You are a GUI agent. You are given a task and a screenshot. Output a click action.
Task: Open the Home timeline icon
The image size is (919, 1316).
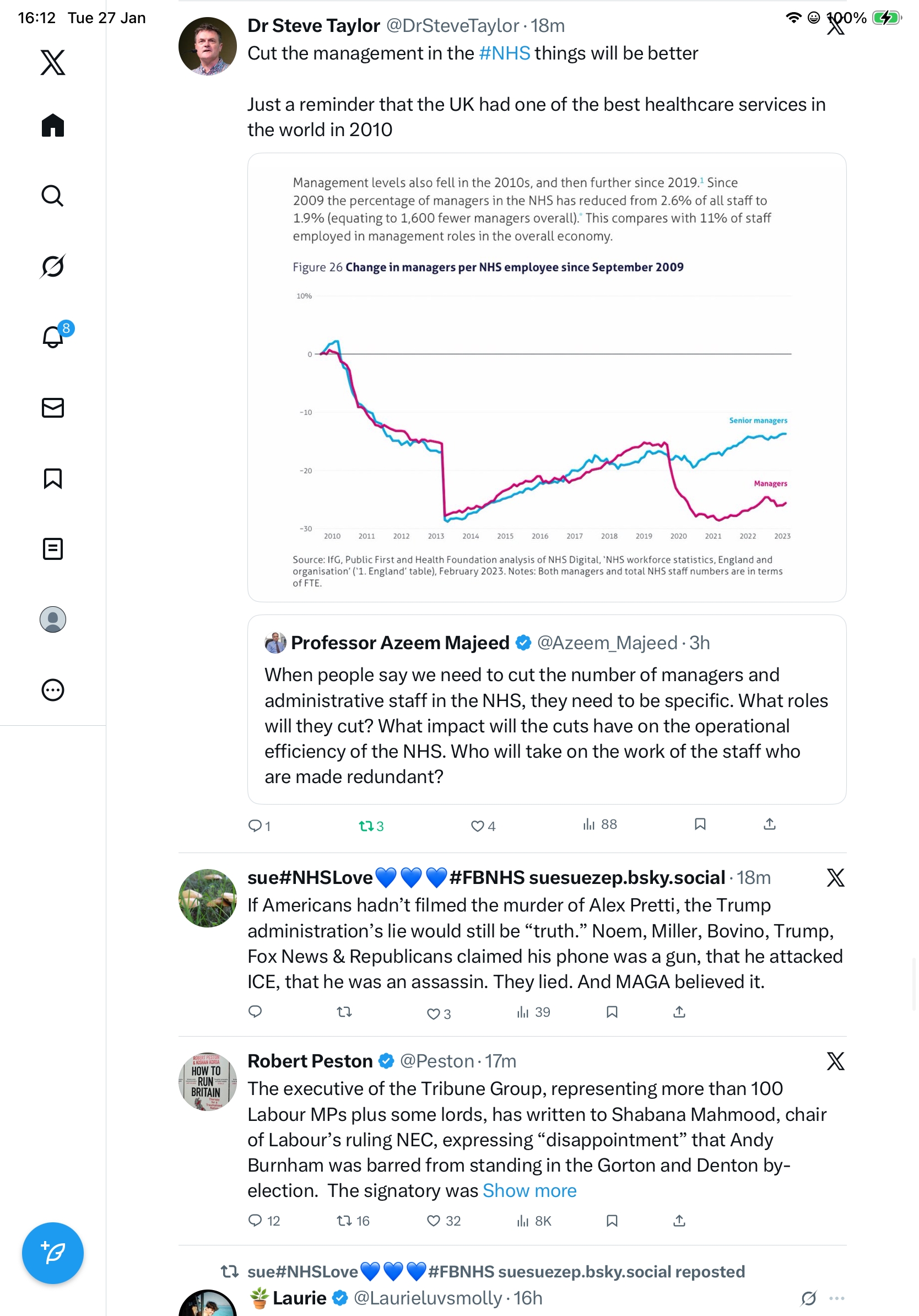(53, 126)
